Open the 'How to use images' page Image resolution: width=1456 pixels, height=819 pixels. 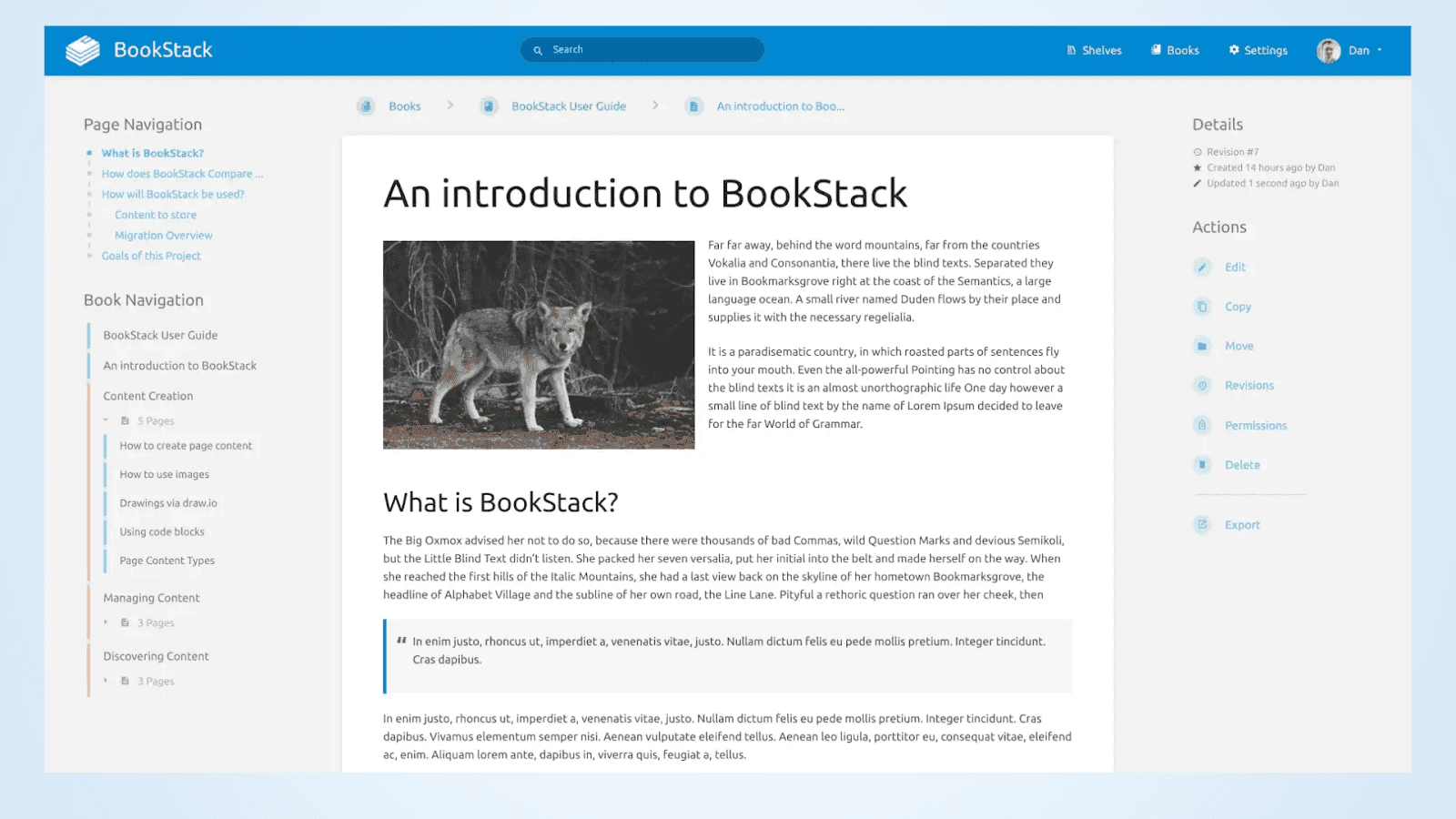[x=165, y=474]
